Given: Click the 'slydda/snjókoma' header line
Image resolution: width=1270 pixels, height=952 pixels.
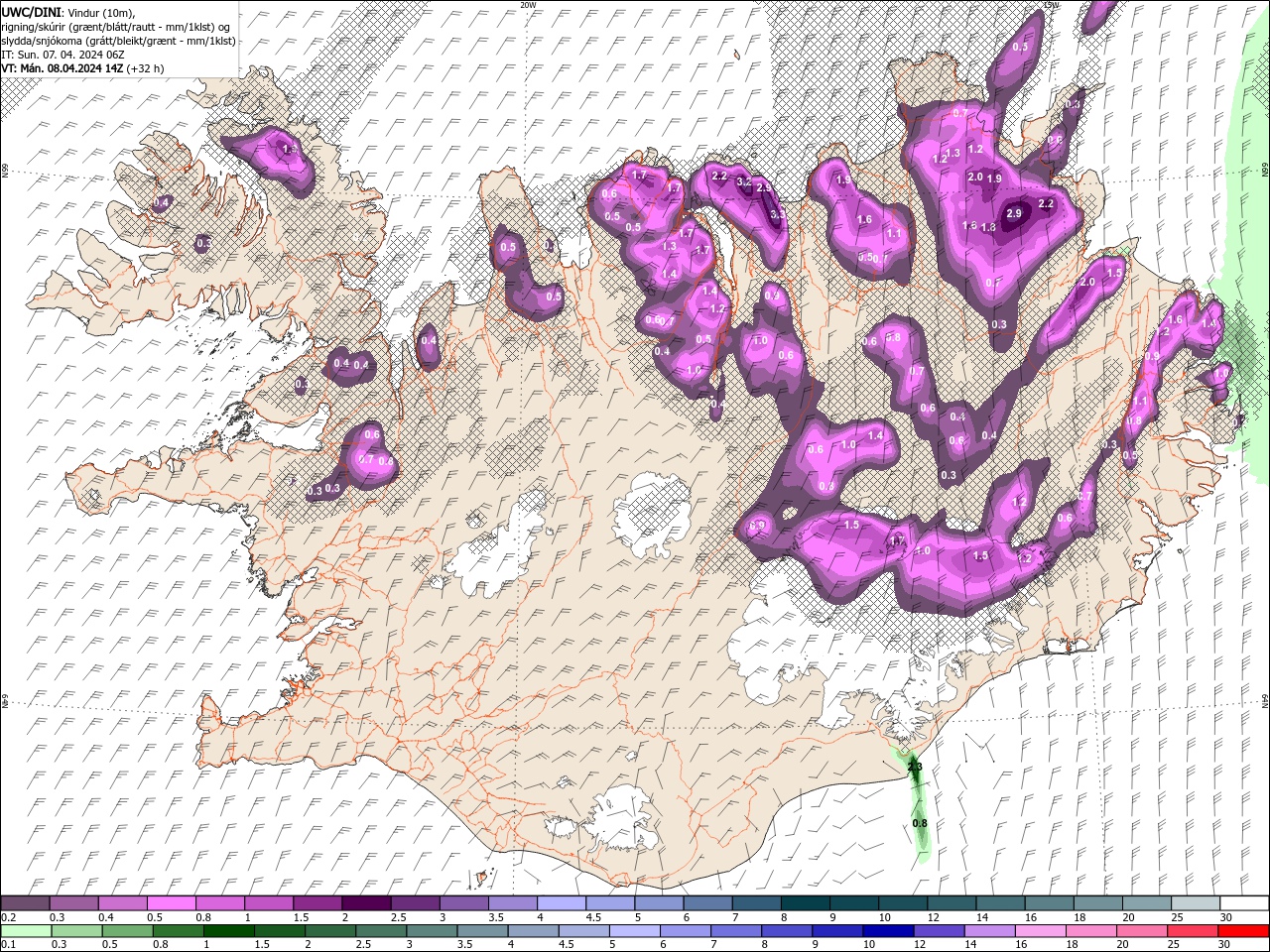Looking at the screenshot, I should [118, 40].
